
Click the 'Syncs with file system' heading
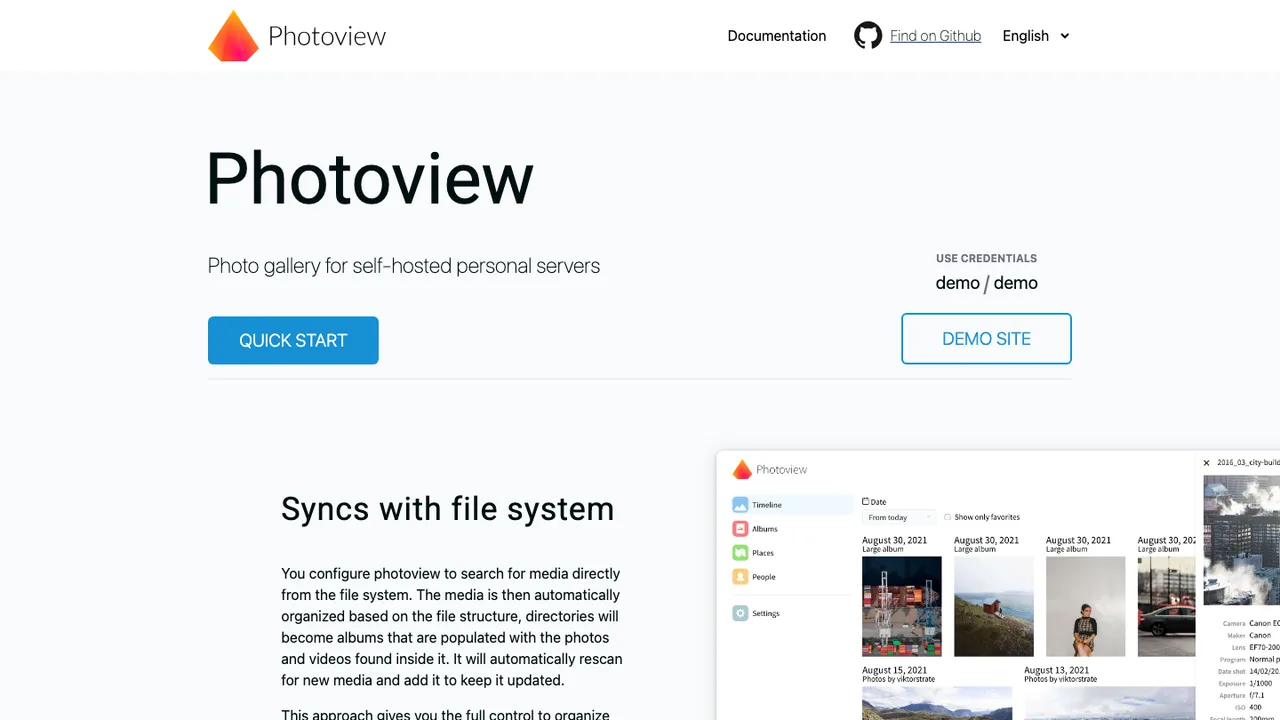click(x=447, y=508)
